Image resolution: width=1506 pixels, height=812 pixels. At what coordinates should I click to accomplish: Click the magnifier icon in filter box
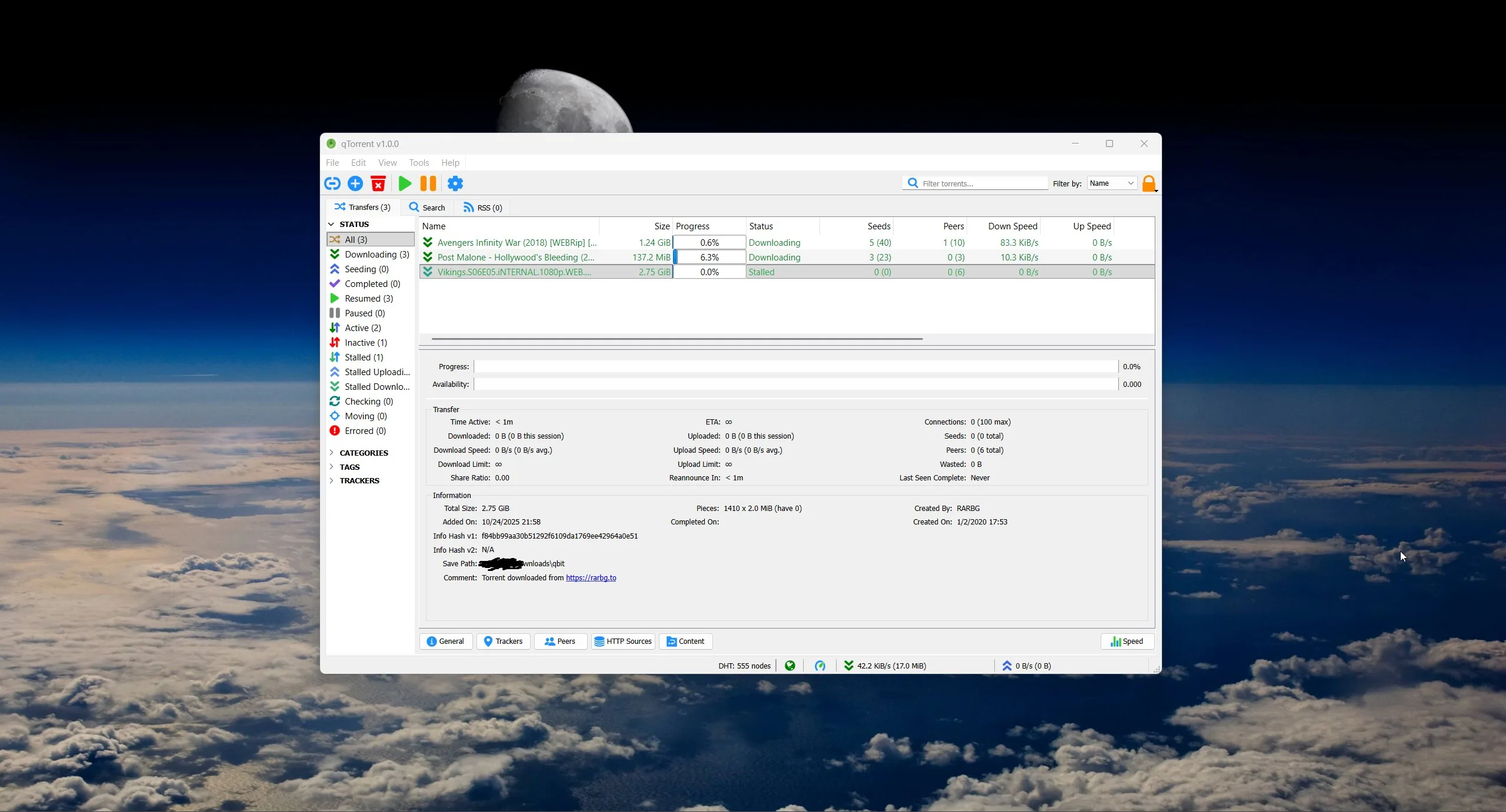tap(912, 183)
